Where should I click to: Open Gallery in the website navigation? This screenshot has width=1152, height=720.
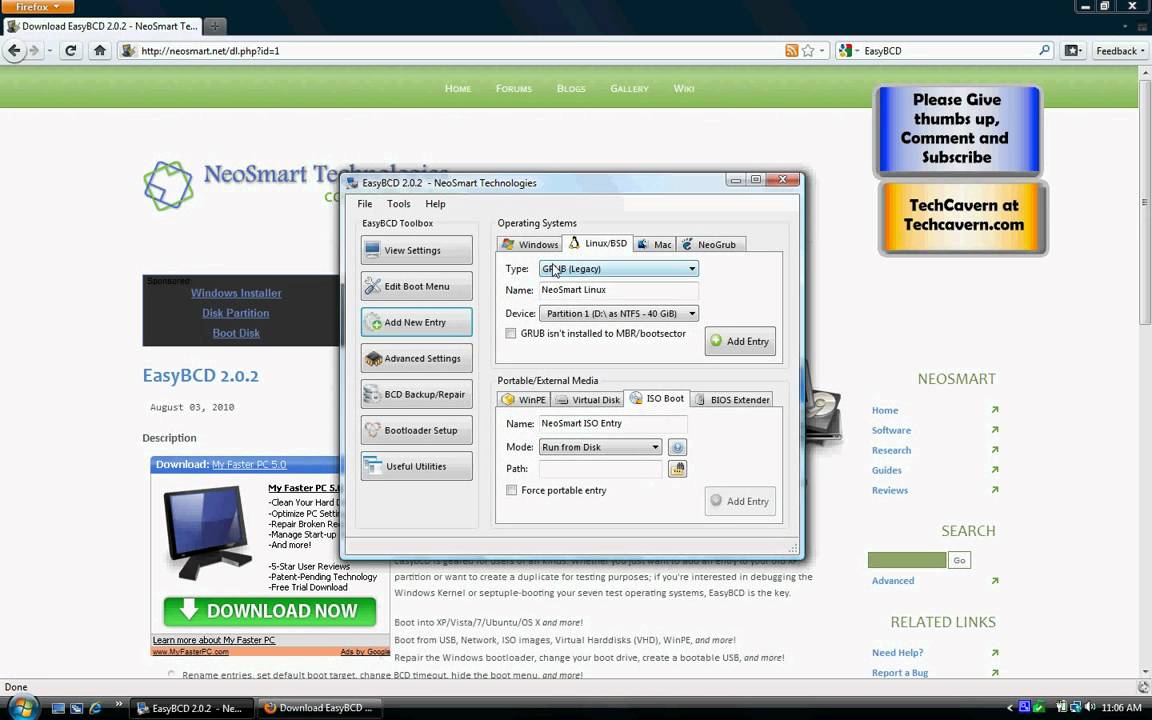click(629, 88)
